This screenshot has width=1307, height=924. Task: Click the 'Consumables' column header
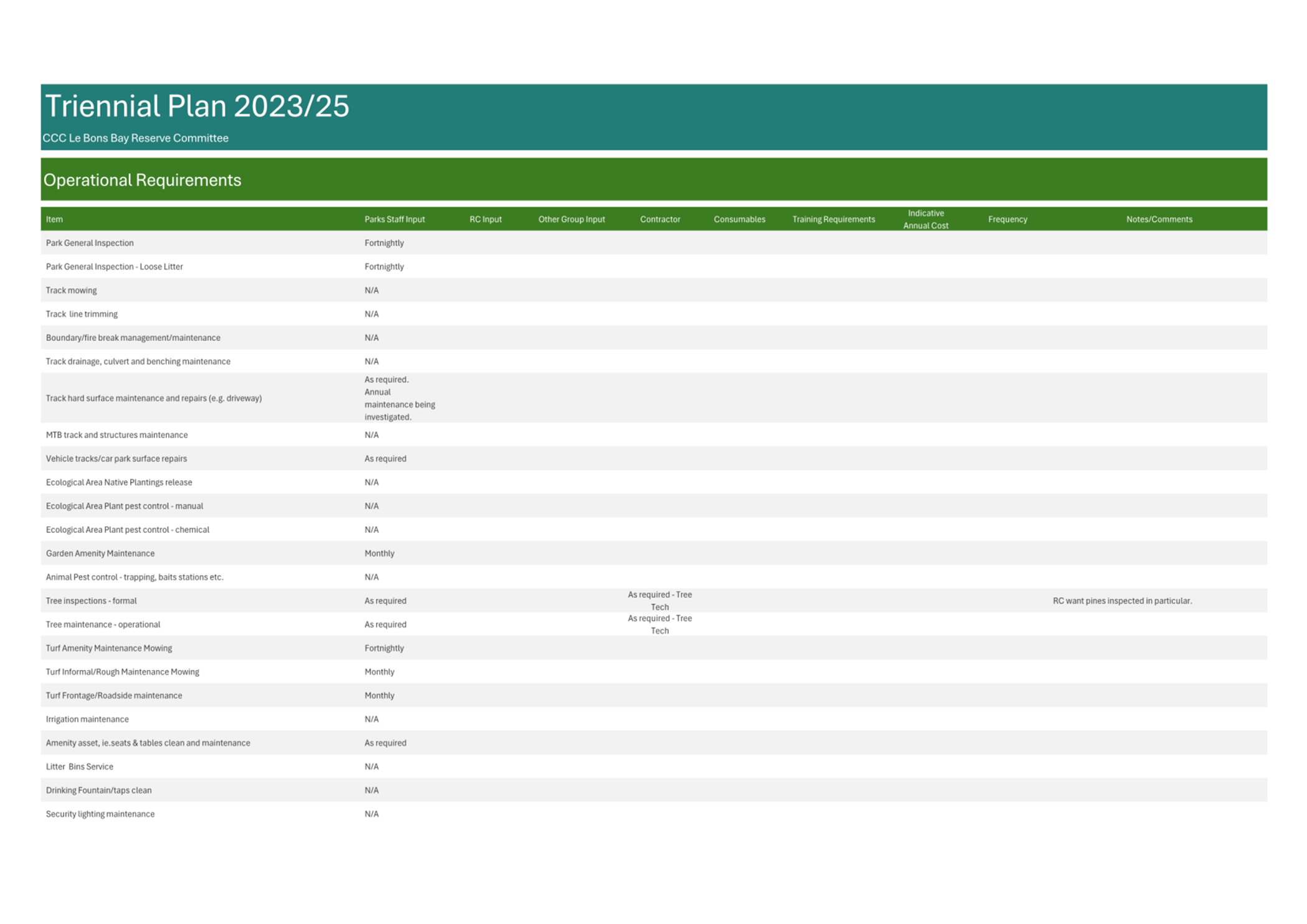(x=739, y=219)
